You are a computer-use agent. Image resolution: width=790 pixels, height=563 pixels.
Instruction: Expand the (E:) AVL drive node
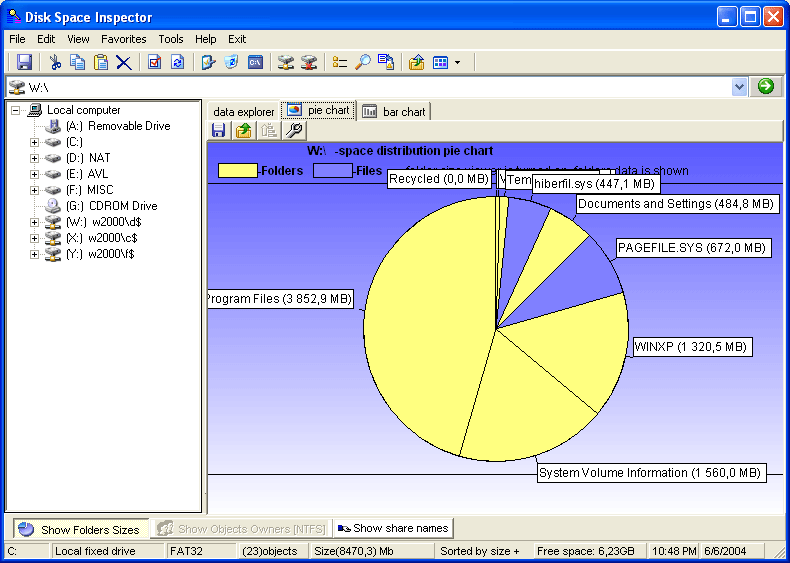(x=34, y=174)
